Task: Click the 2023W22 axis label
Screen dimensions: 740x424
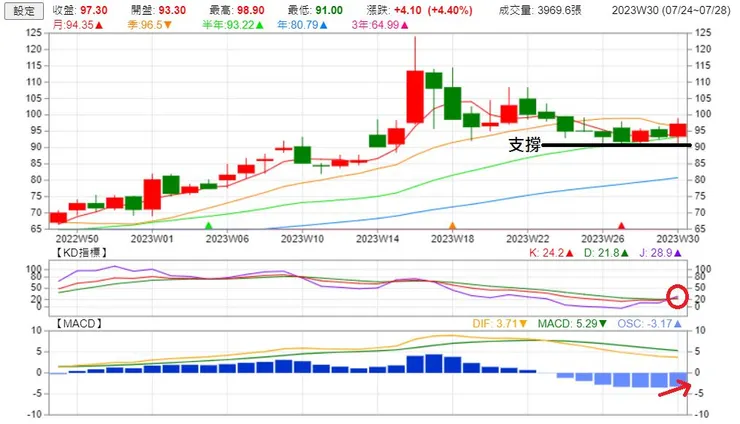Action: [528, 239]
